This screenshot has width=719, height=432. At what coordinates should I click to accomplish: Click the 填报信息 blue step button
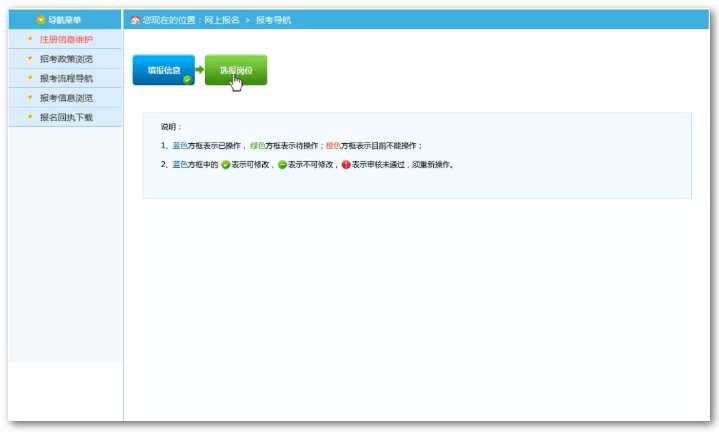pyautogui.click(x=164, y=70)
